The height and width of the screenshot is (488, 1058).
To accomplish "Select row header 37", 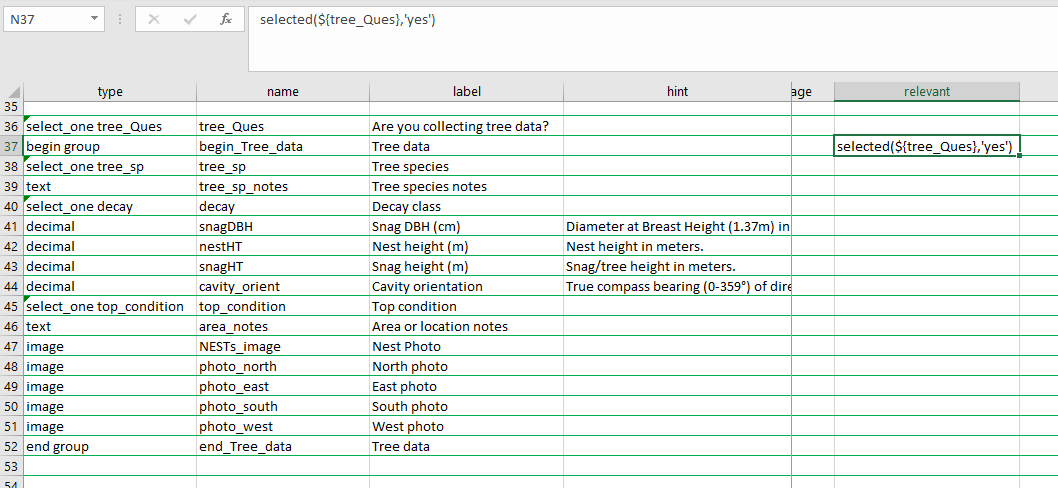I will pos(12,147).
